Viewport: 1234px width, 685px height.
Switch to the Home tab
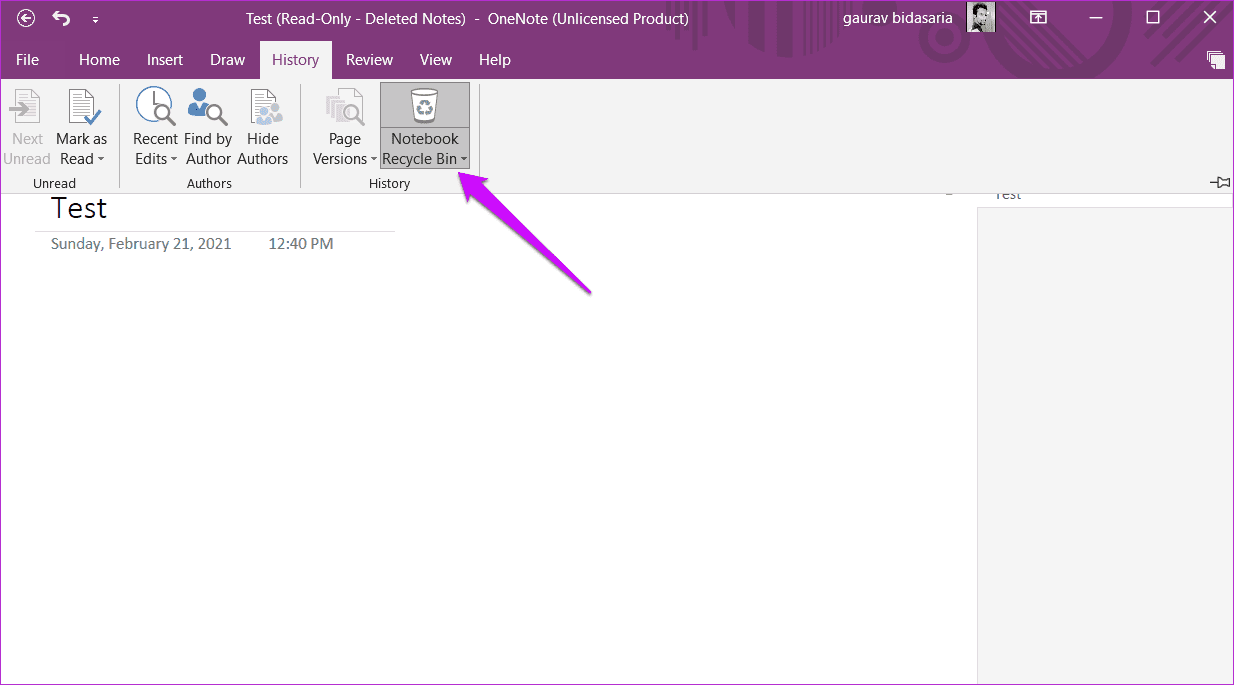click(x=99, y=60)
